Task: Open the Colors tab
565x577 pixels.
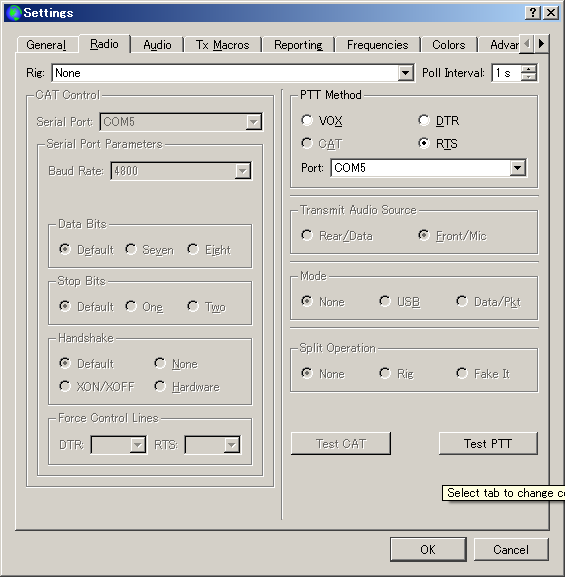Action: click(x=449, y=45)
